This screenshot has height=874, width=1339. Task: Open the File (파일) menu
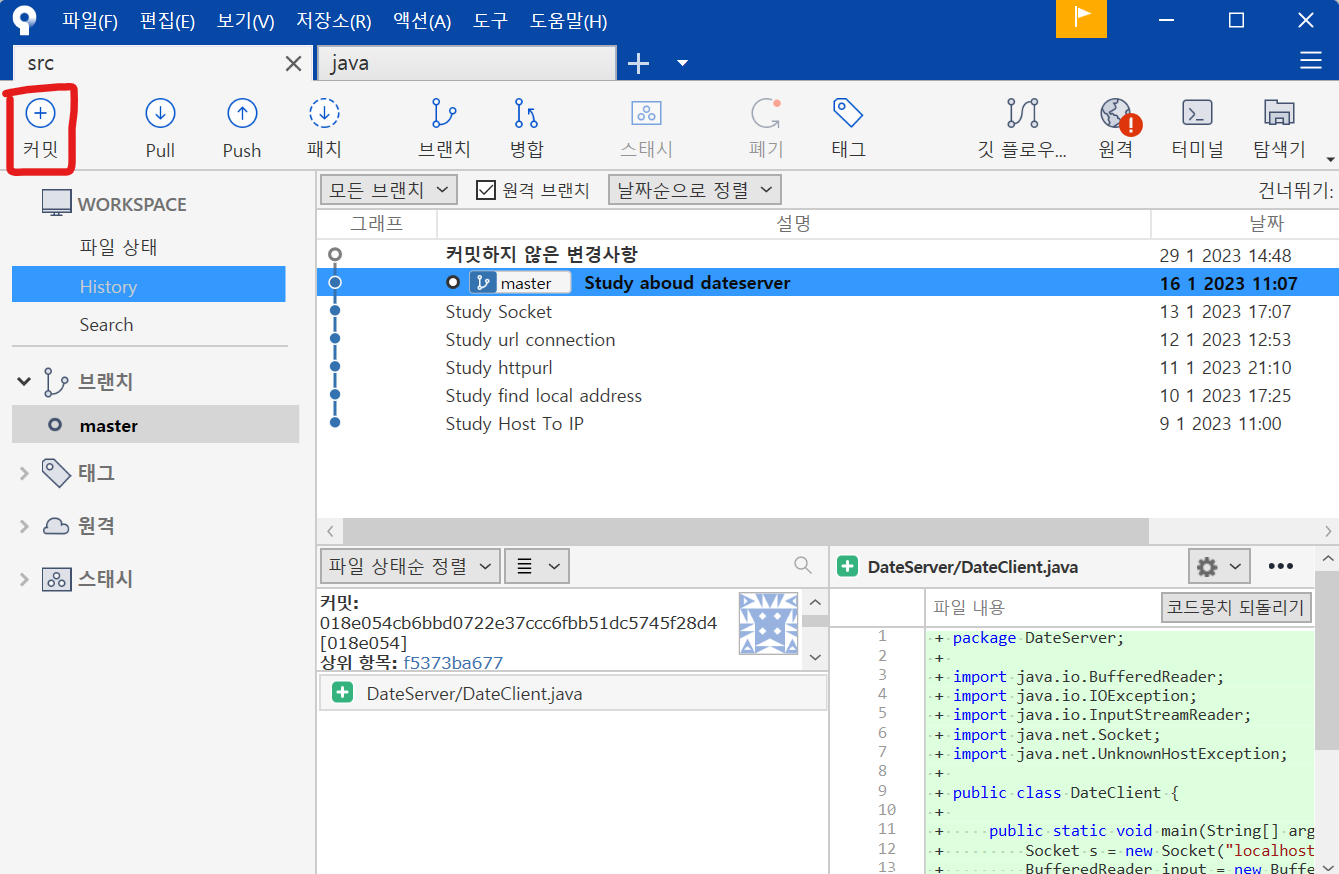90,21
